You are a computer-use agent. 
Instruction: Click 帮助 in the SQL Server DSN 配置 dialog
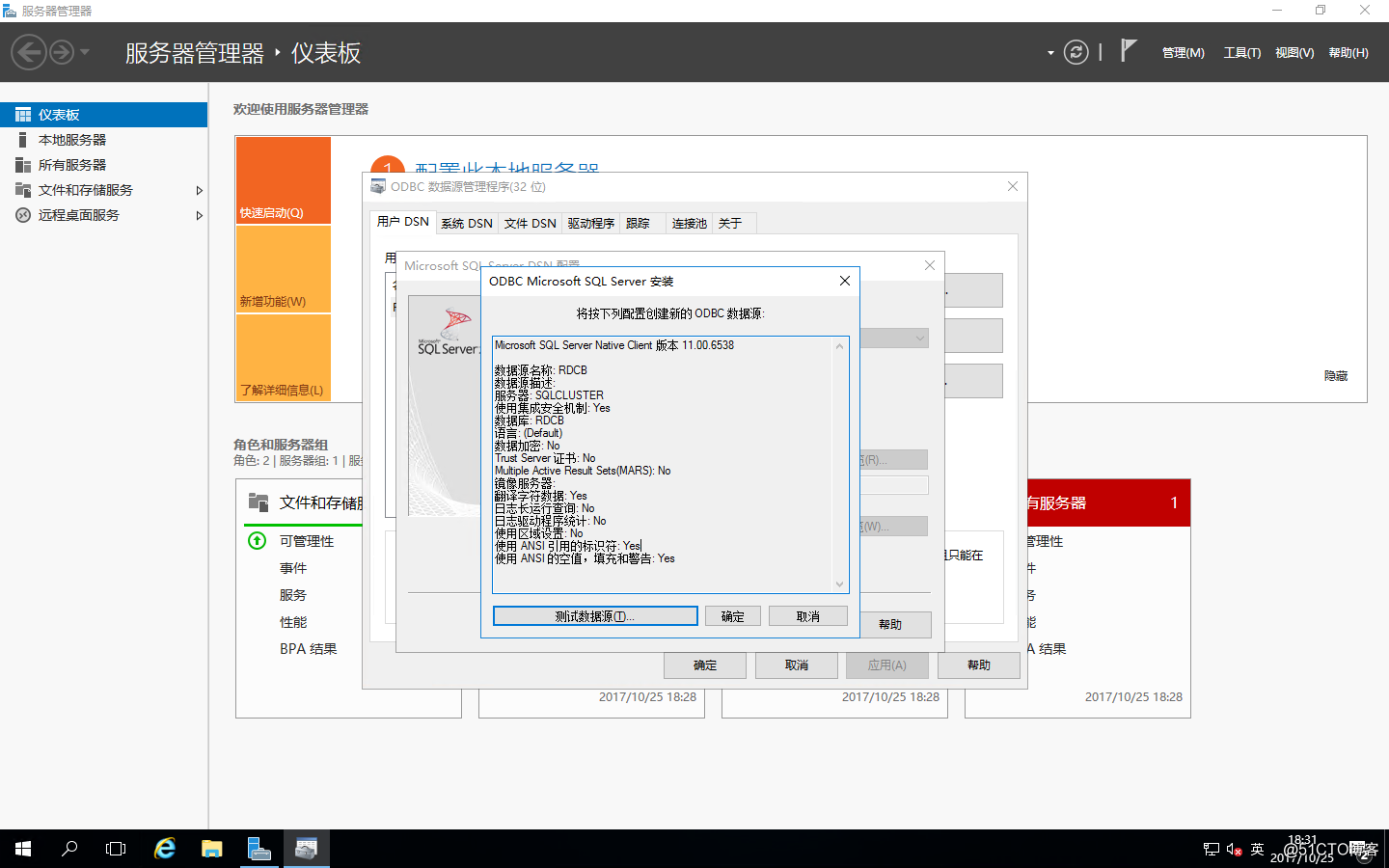(x=890, y=625)
